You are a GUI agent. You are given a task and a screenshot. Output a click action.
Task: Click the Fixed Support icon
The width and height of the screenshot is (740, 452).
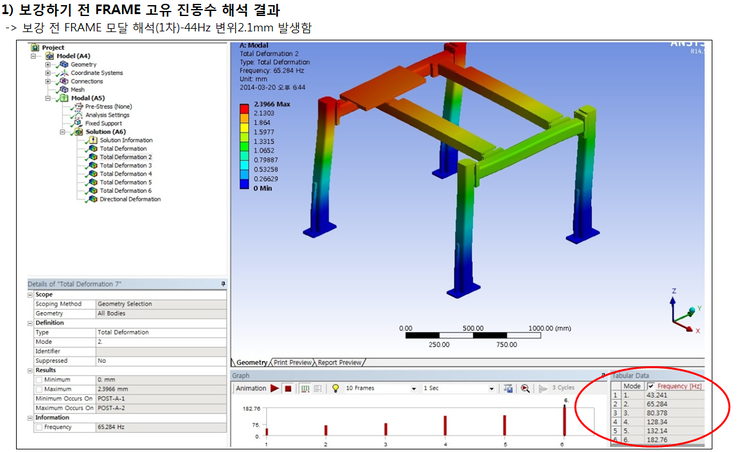click(x=78, y=123)
